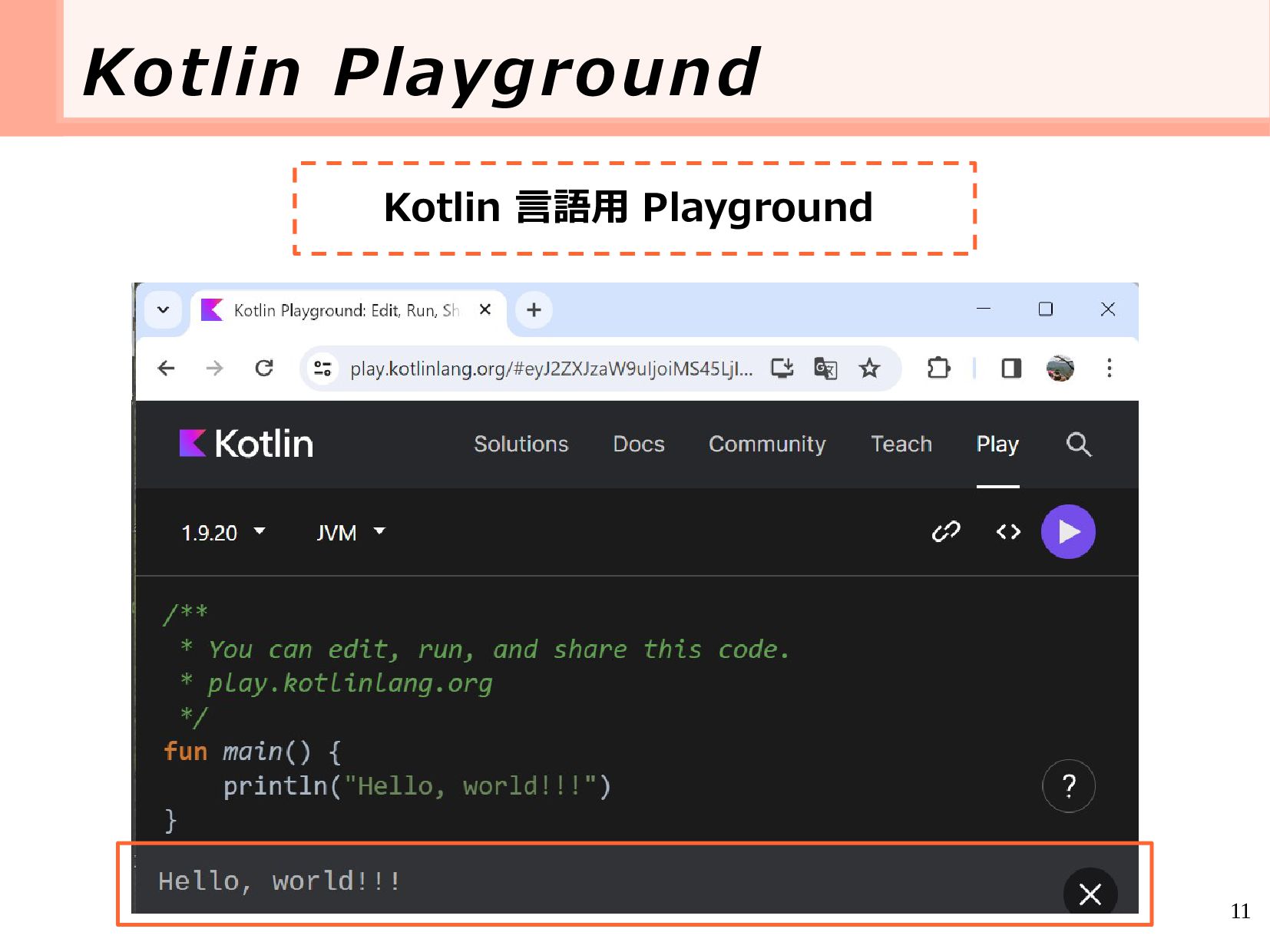
Task: Go forward with browser forward arrow
Action: [x=214, y=369]
